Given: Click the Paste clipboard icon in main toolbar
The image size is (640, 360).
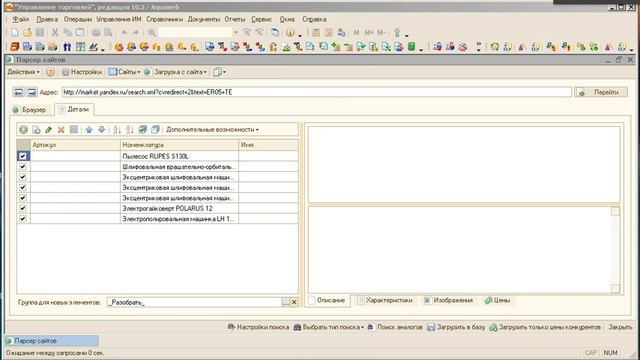Looking at the screenshot, I should [x=80, y=33].
